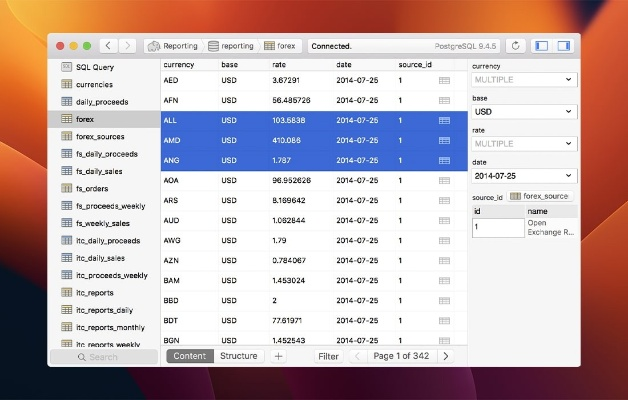628x400 pixels.
Task: Navigate back with the left arrow
Action: pos(108,46)
